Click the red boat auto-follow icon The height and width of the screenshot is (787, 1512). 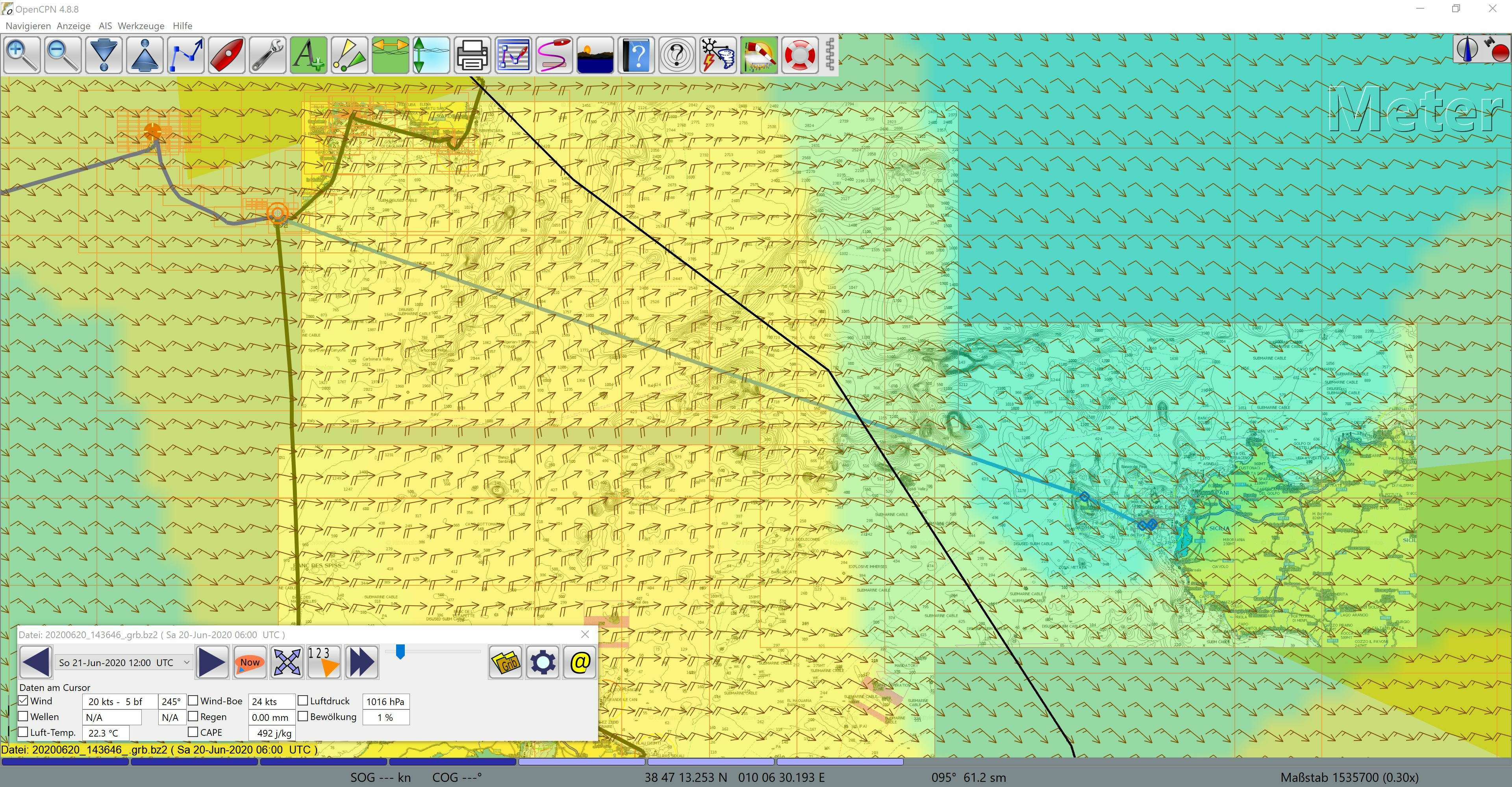tap(226, 55)
